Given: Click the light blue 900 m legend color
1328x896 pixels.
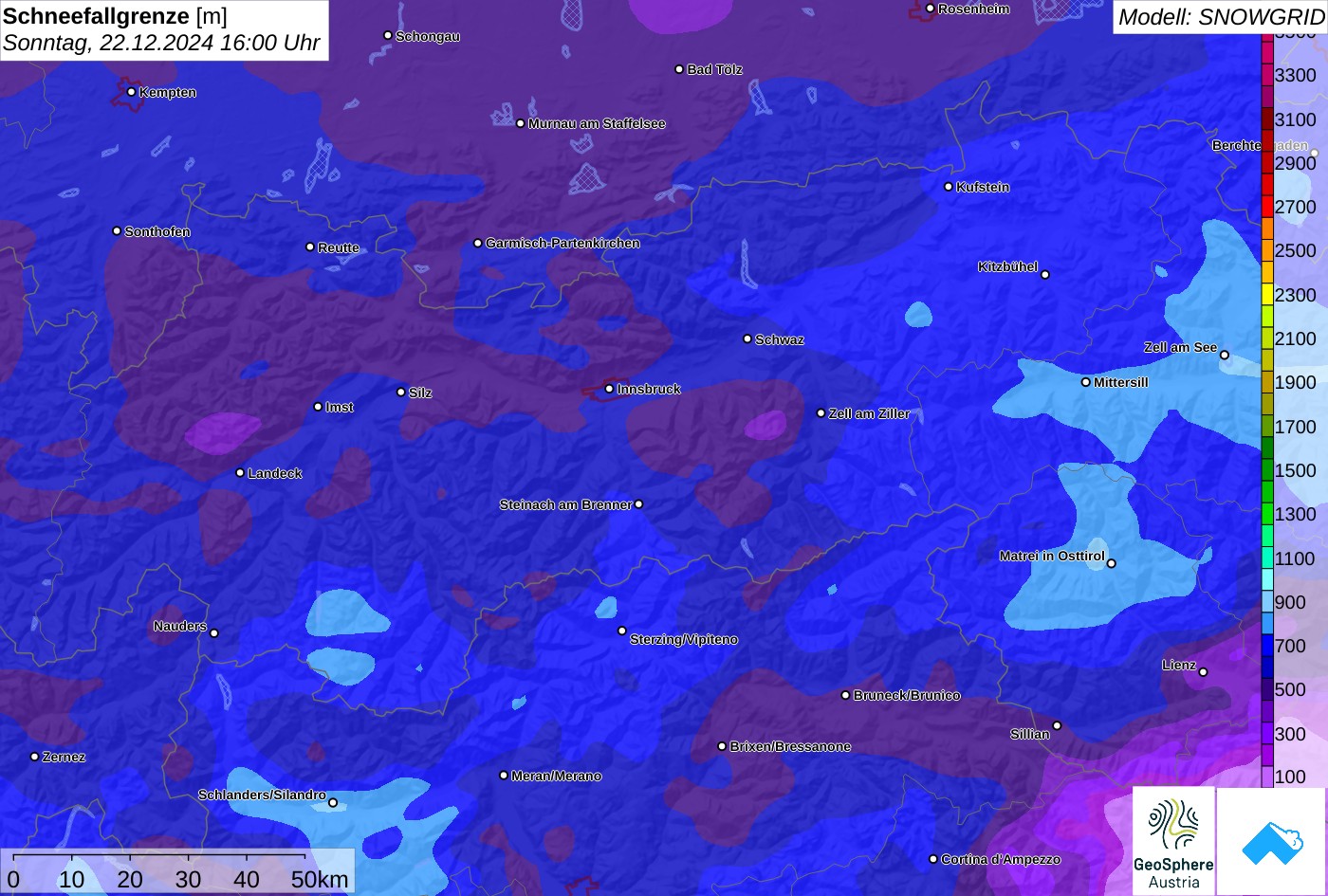Looking at the screenshot, I should tap(1267, 602).
